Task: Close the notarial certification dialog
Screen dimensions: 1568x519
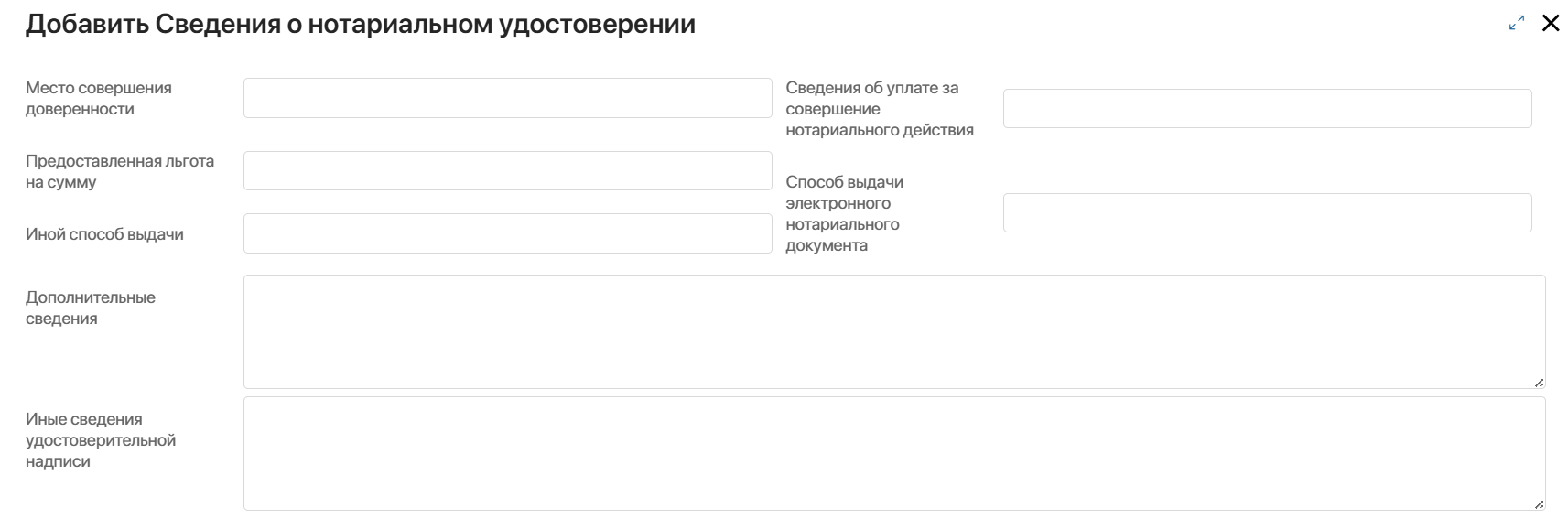Action: [x=1551, y=23]
